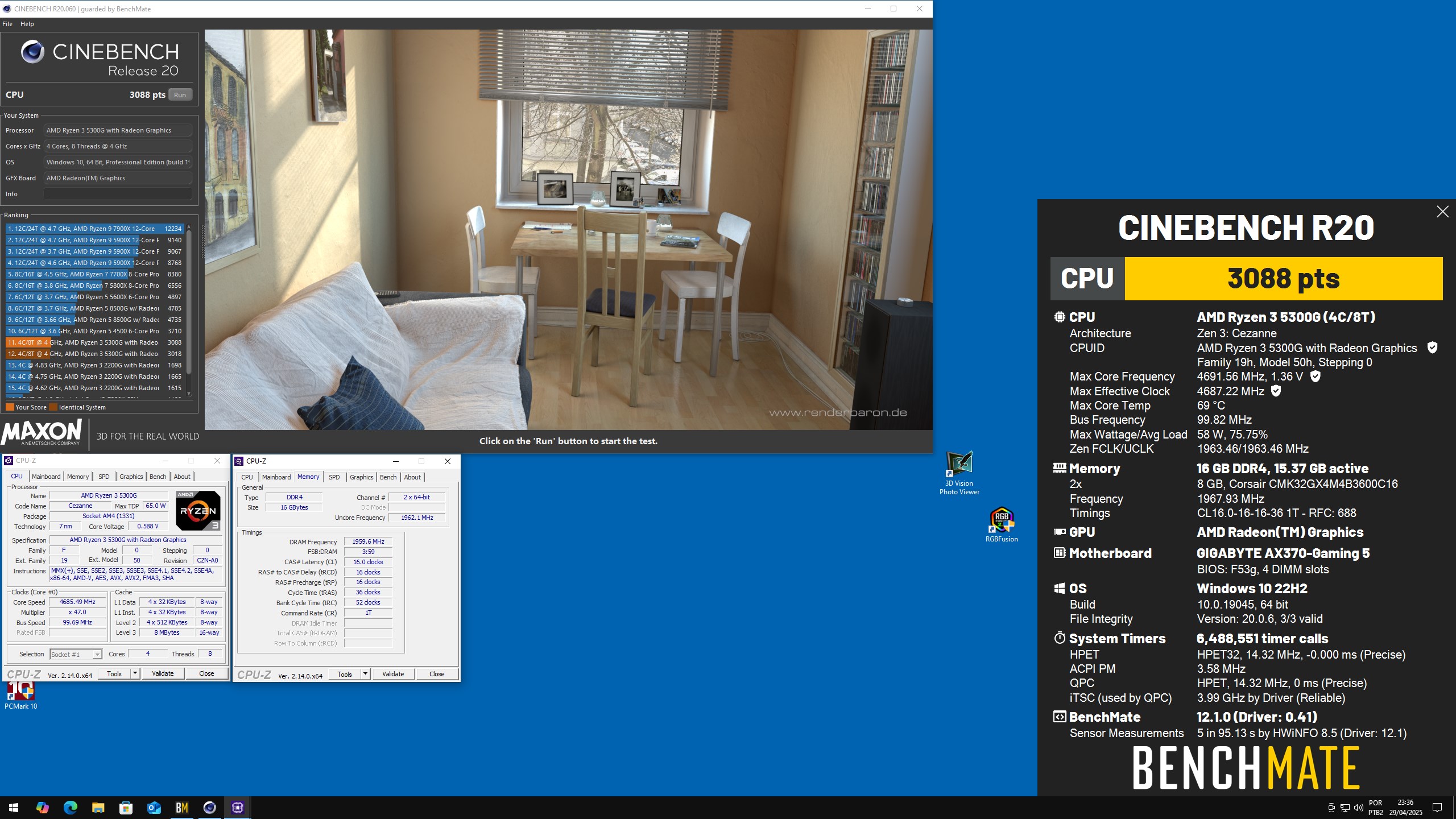Run the Cinebench CPU test
This screenshot has height=819, width=1456.
[180, 95]
